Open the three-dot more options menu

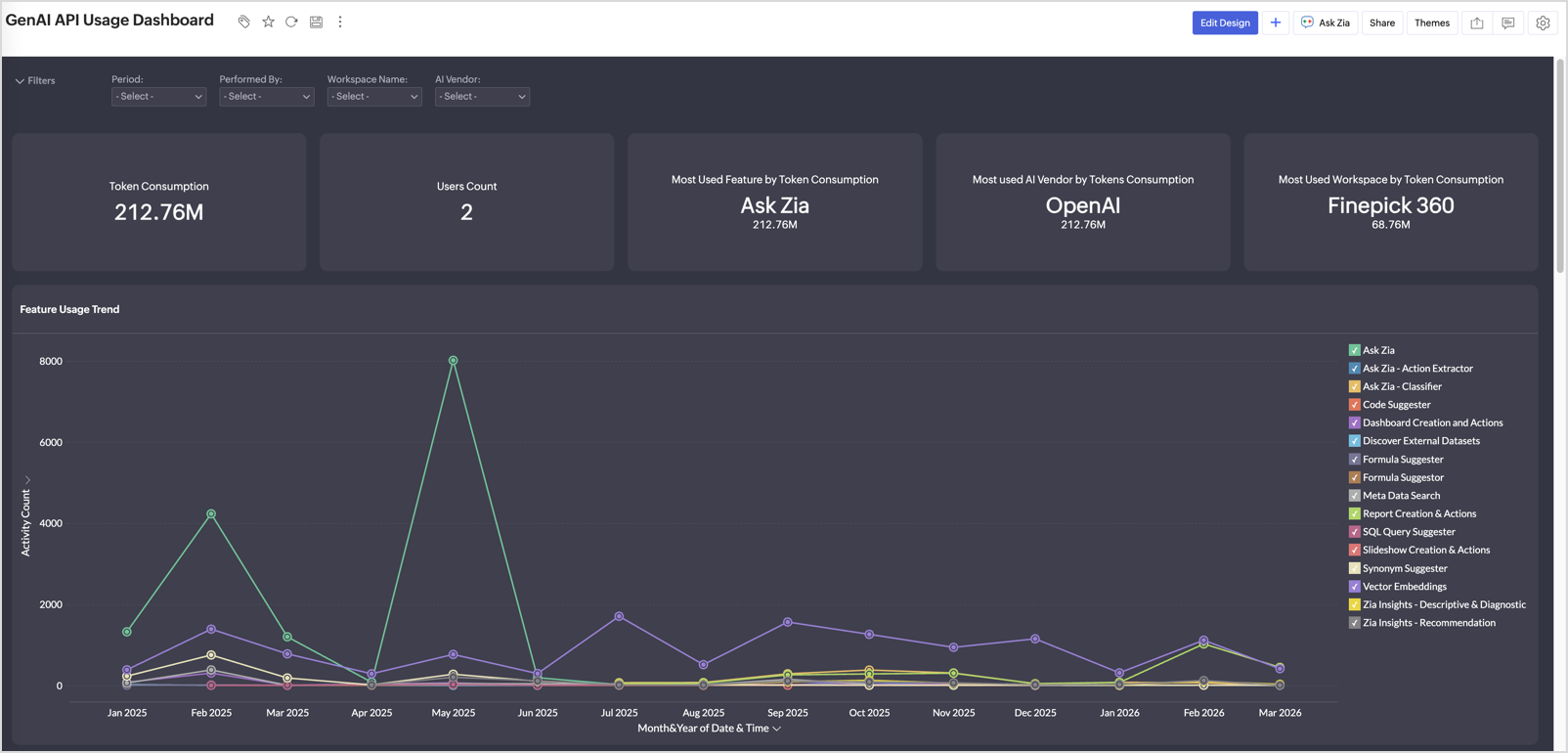(x=340, y=22)
